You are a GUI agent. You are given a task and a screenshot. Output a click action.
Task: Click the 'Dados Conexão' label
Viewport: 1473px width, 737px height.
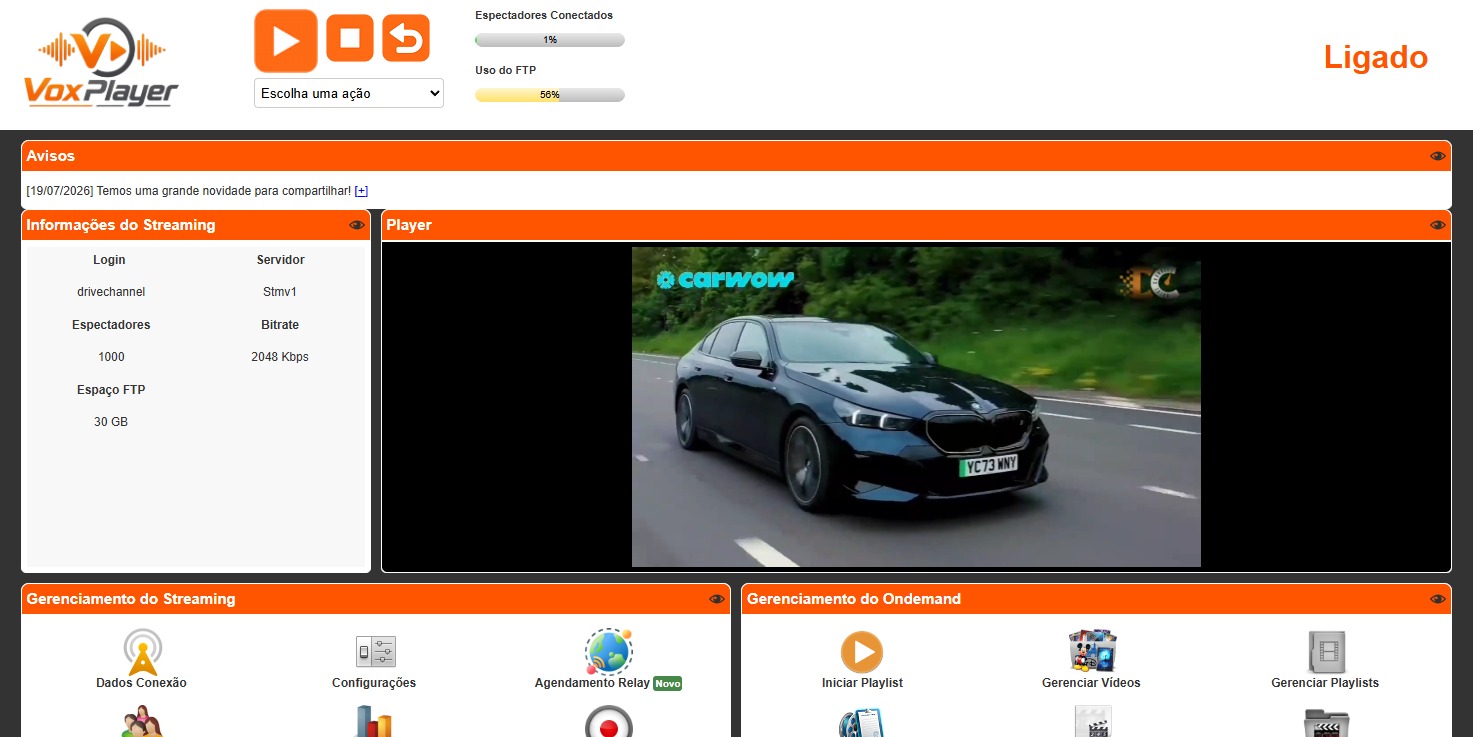141,683
